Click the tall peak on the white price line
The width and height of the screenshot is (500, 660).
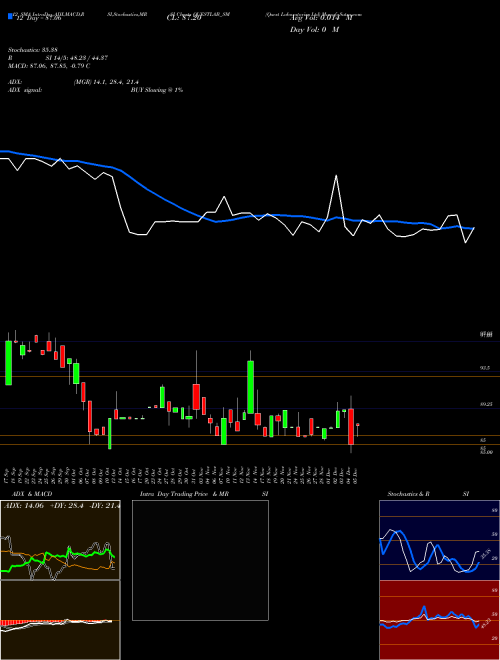pos(336,176)
